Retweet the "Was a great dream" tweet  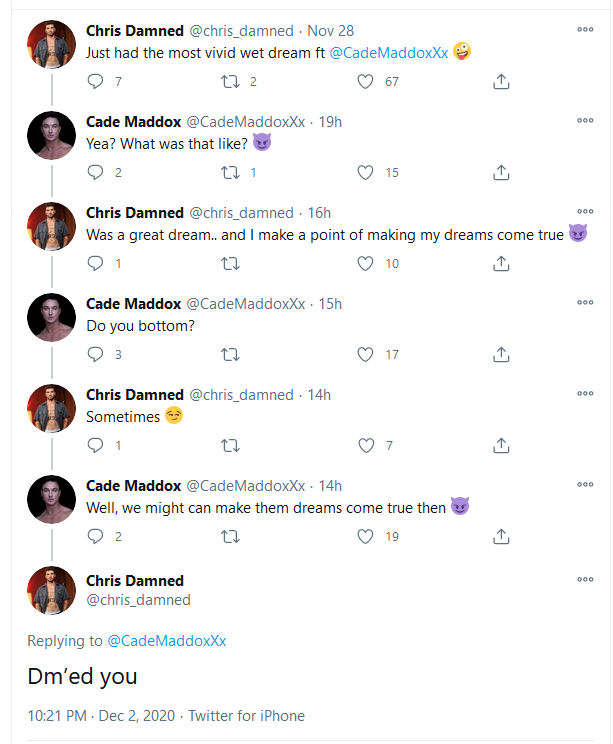pos(231,264)
